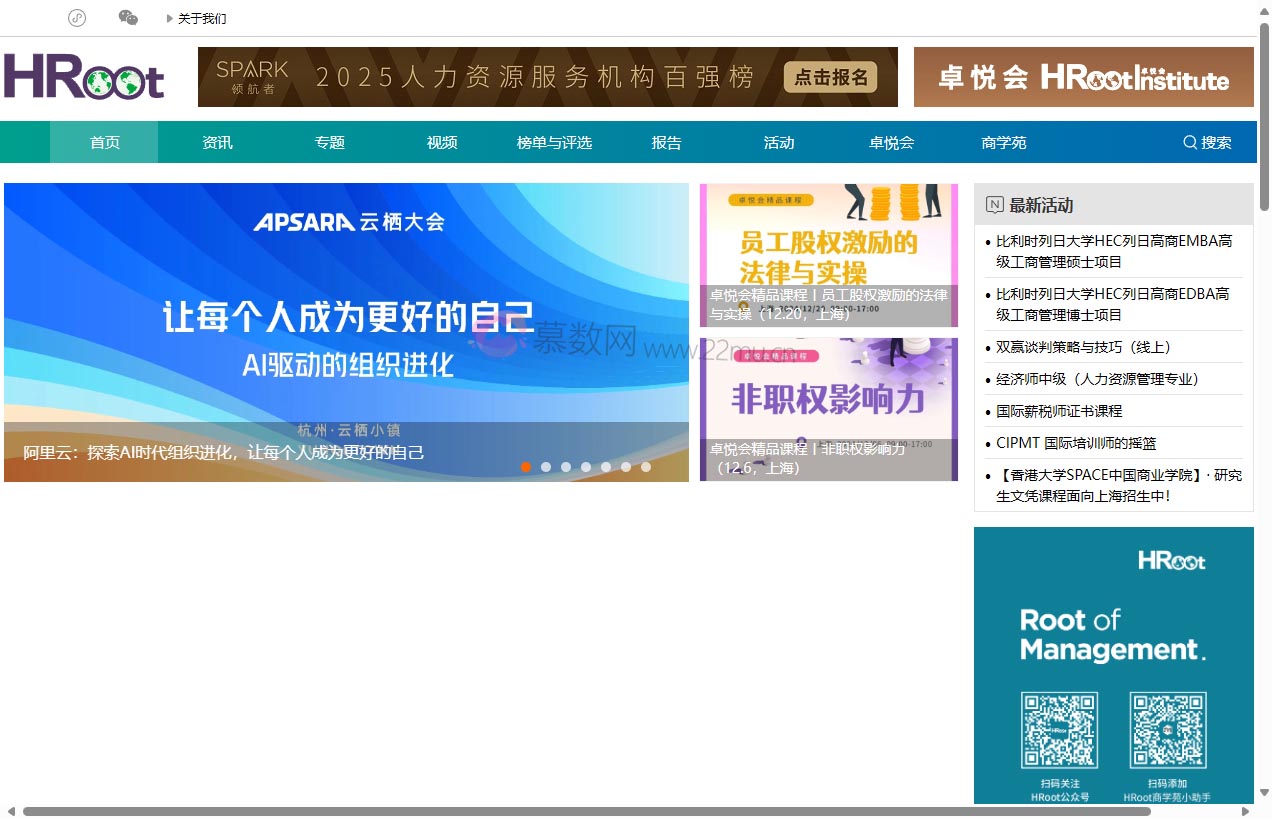Image resolution: width=1272 pixels, height=819 pixels.
Task: Click the mini-program link icon in top bar
Action: [x=77, y=18]
